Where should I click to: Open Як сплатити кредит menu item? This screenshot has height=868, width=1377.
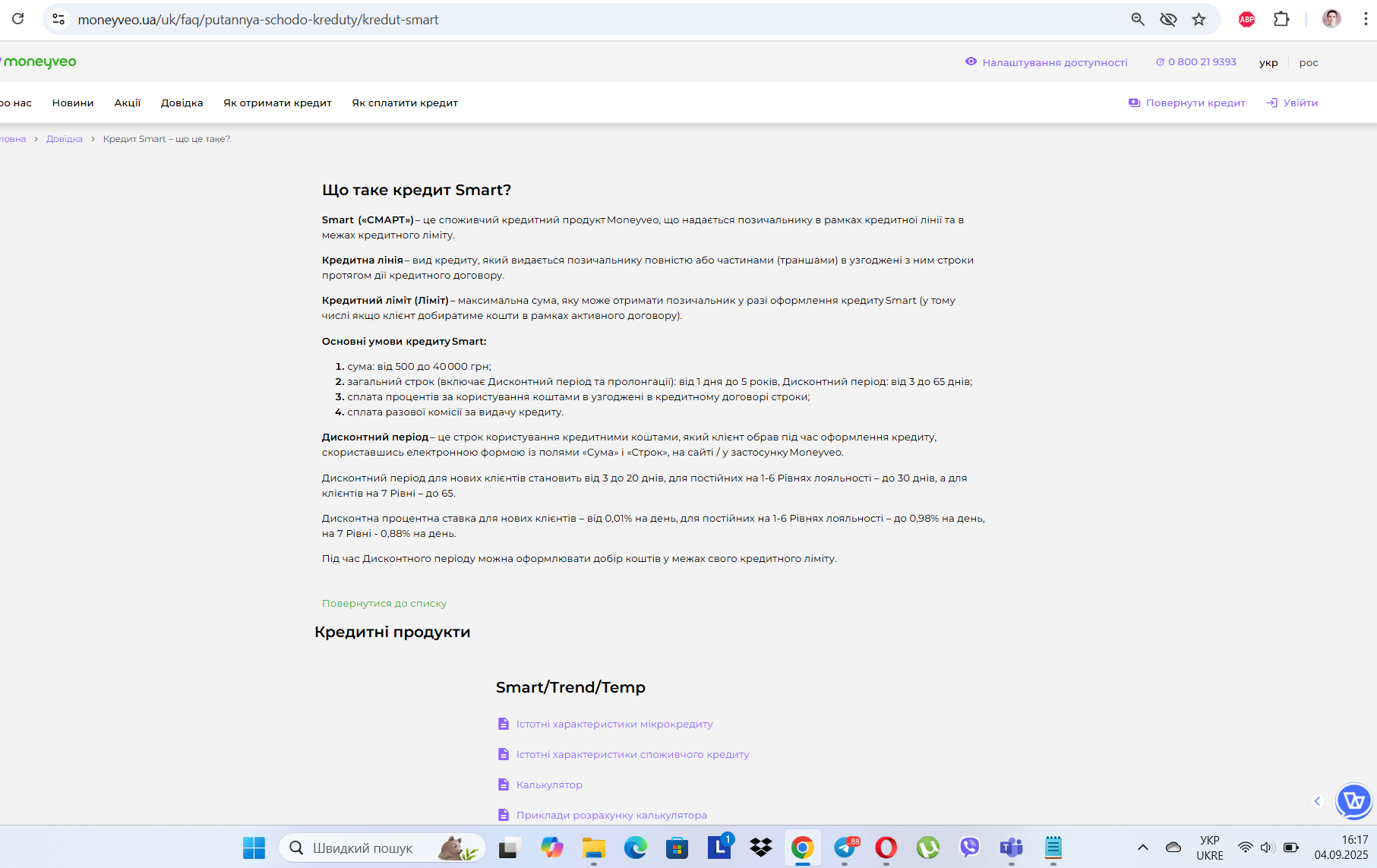click(405, 103)
